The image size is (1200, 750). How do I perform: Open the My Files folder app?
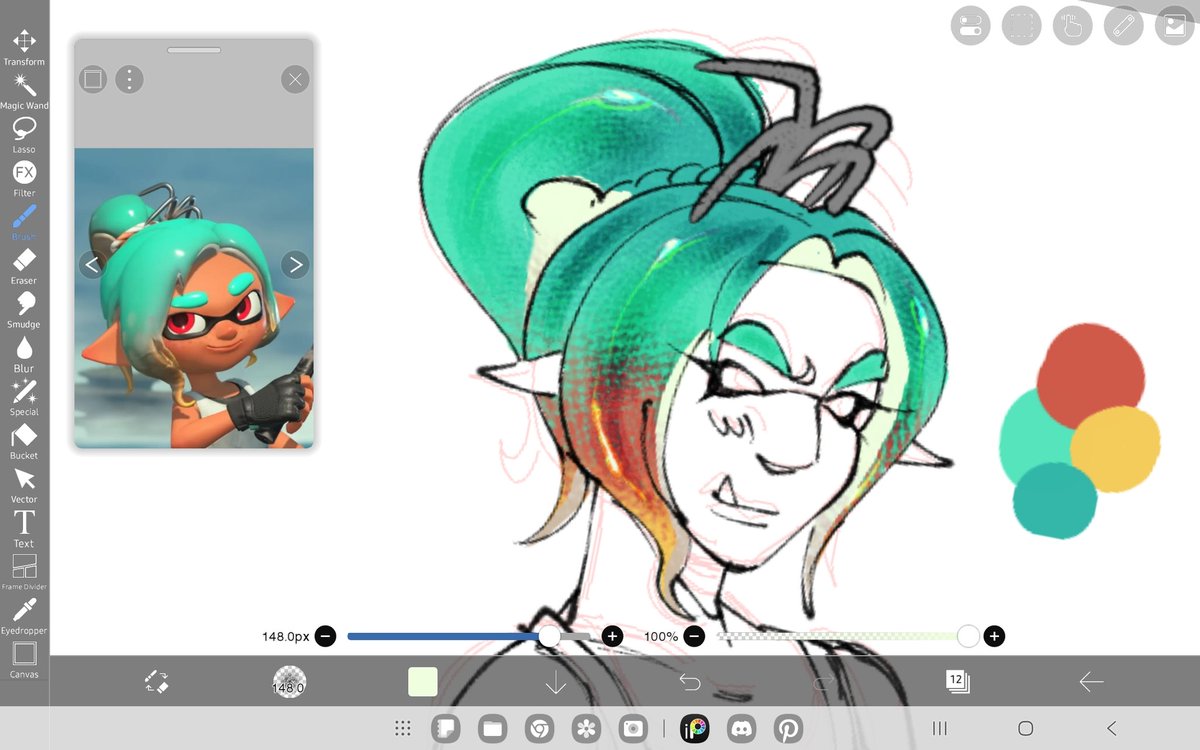[x=493, y=729]
